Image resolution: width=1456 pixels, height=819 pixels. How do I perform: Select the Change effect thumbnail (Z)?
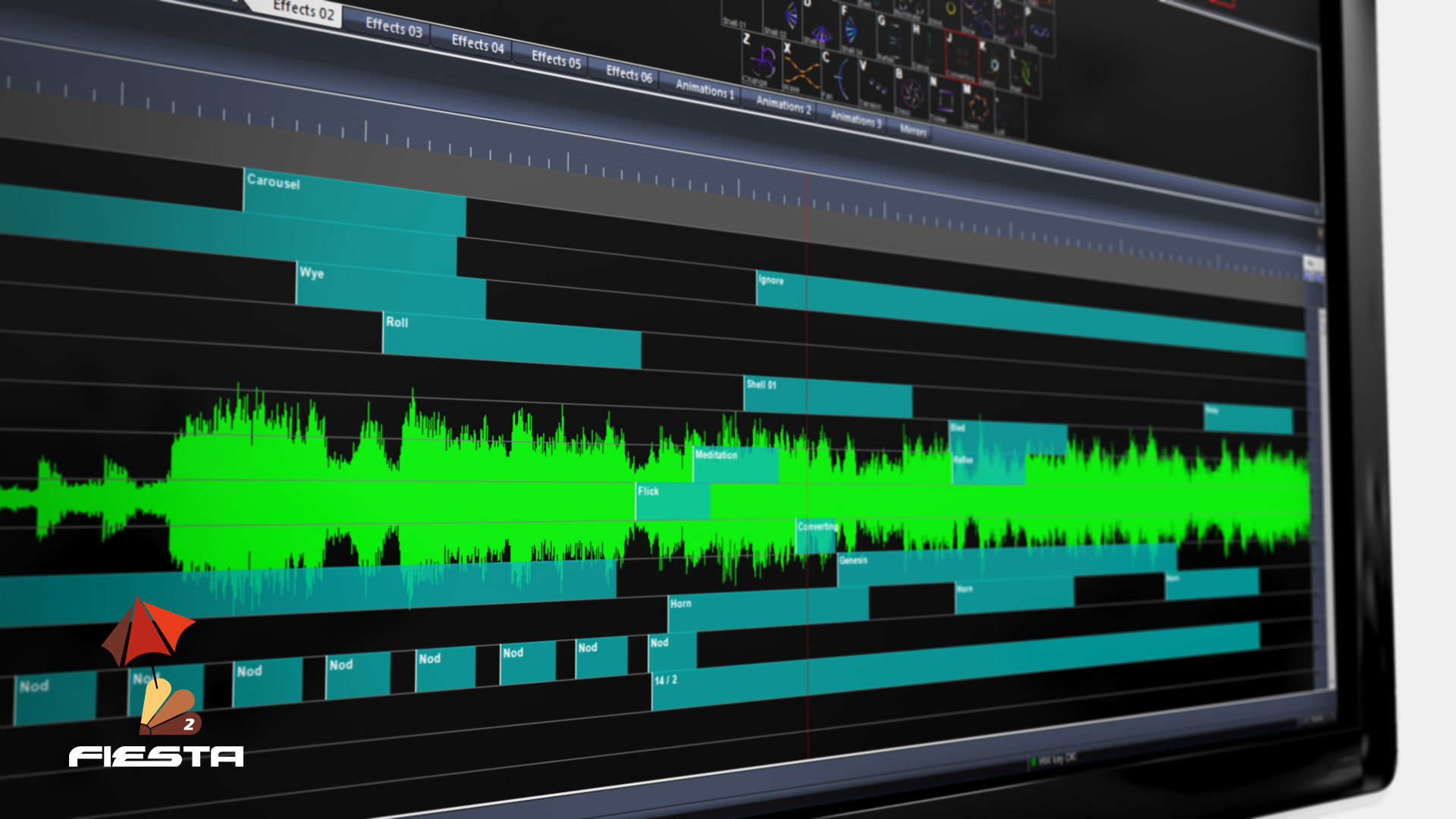click(760, 61)
